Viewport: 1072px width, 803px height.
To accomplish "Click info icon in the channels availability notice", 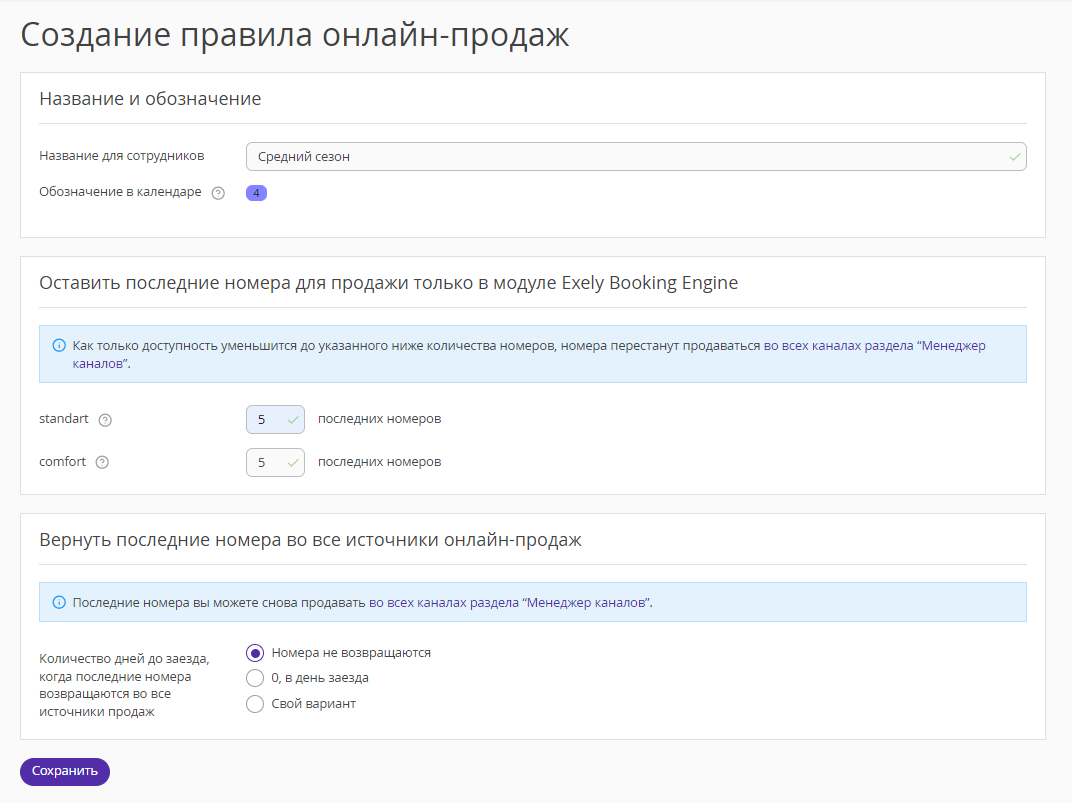I will click(x=59, y=345).
